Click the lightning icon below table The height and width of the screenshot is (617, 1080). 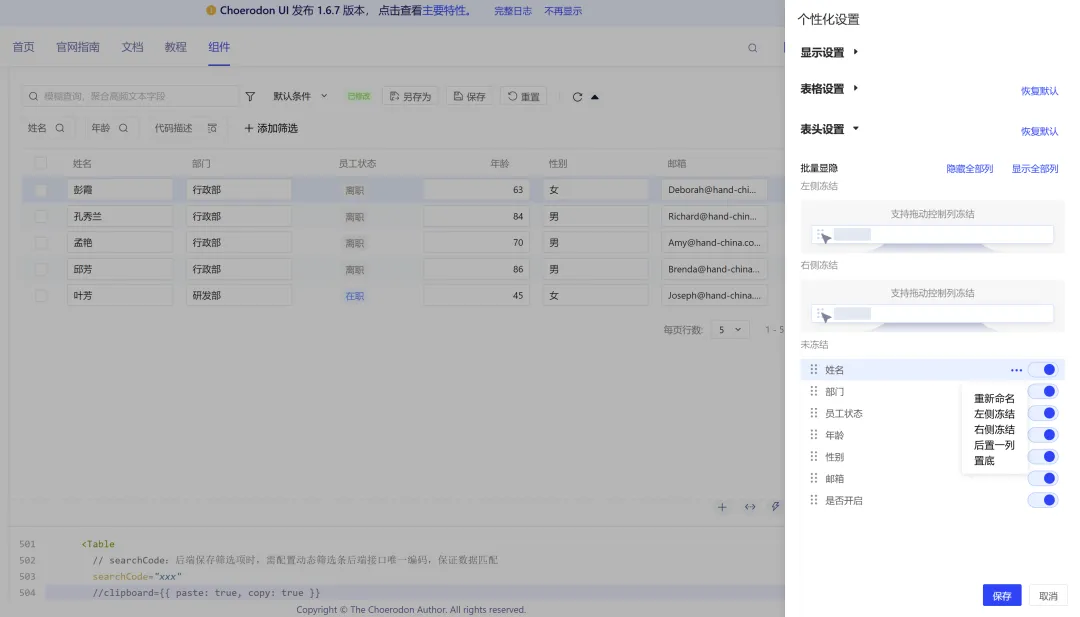(776, 506)
